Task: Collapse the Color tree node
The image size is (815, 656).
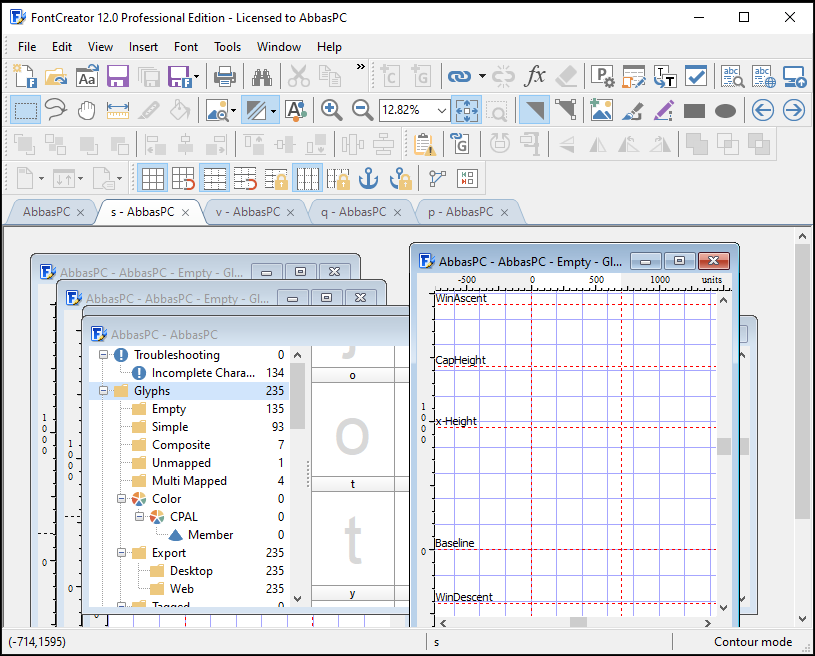Action: (x=121, y=498)
